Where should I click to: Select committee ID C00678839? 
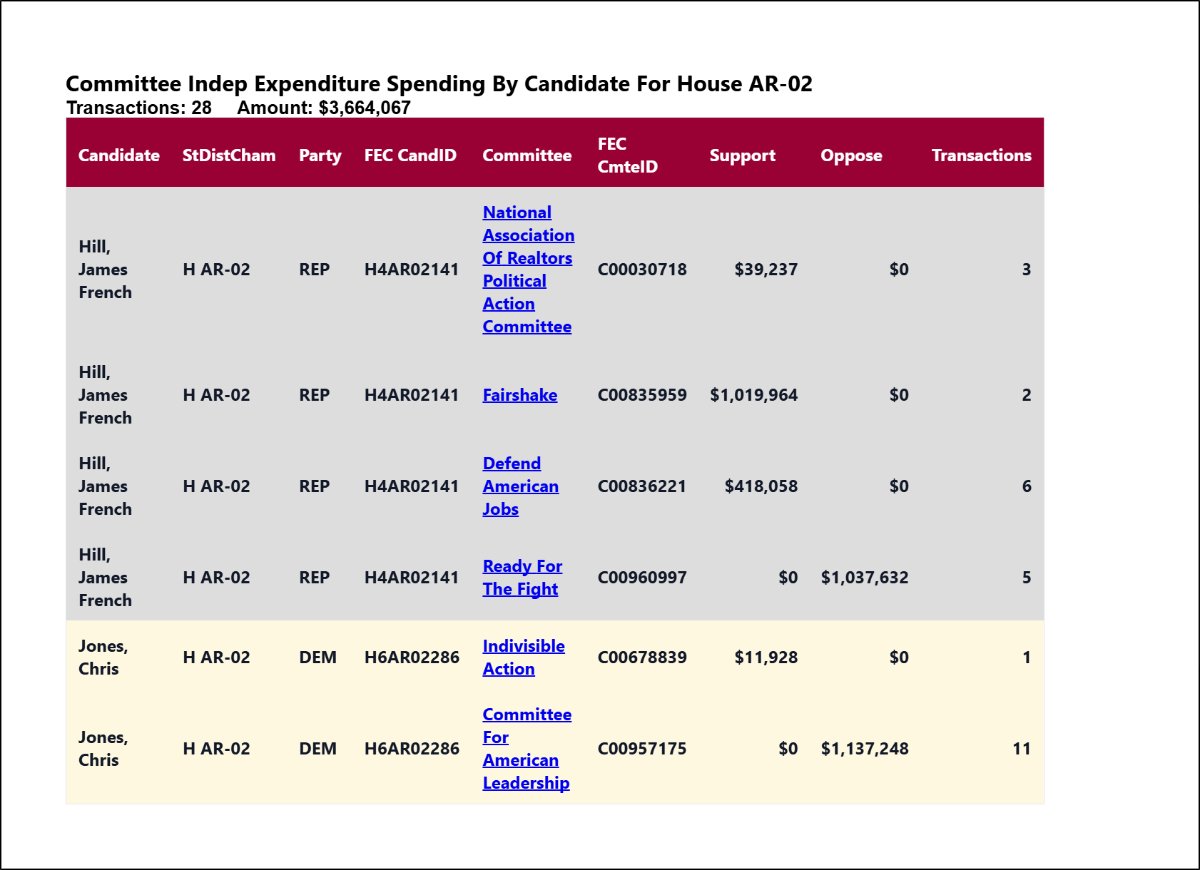pyautogui.click(x=642, y=657)
